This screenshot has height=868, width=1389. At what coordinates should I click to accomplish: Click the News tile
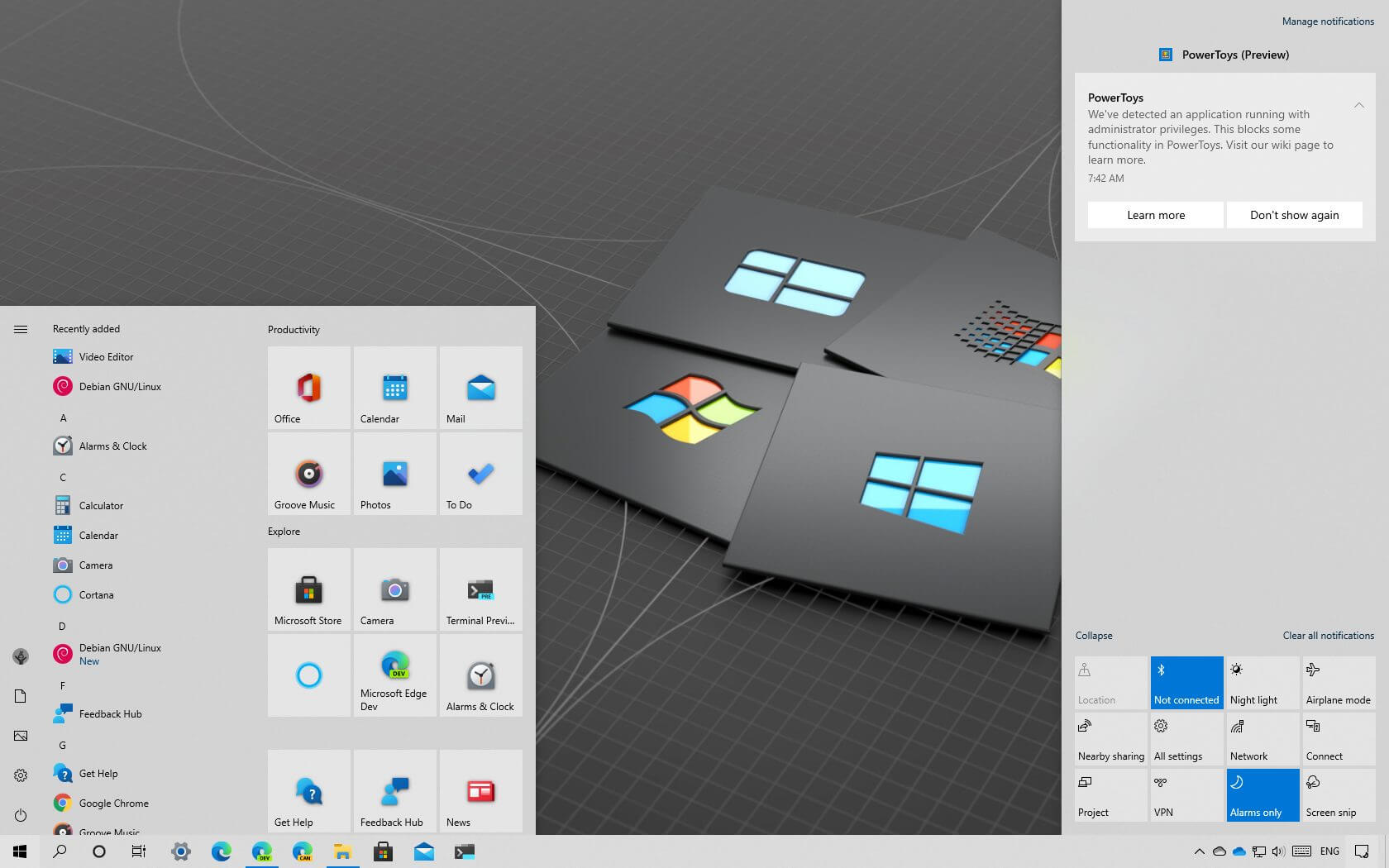[x=480, y=791]
